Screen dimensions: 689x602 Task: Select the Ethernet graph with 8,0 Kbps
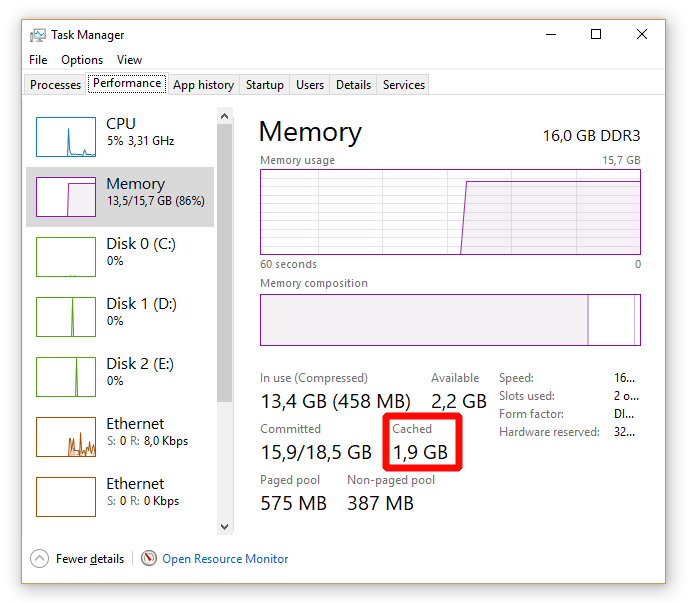point(66,437)
